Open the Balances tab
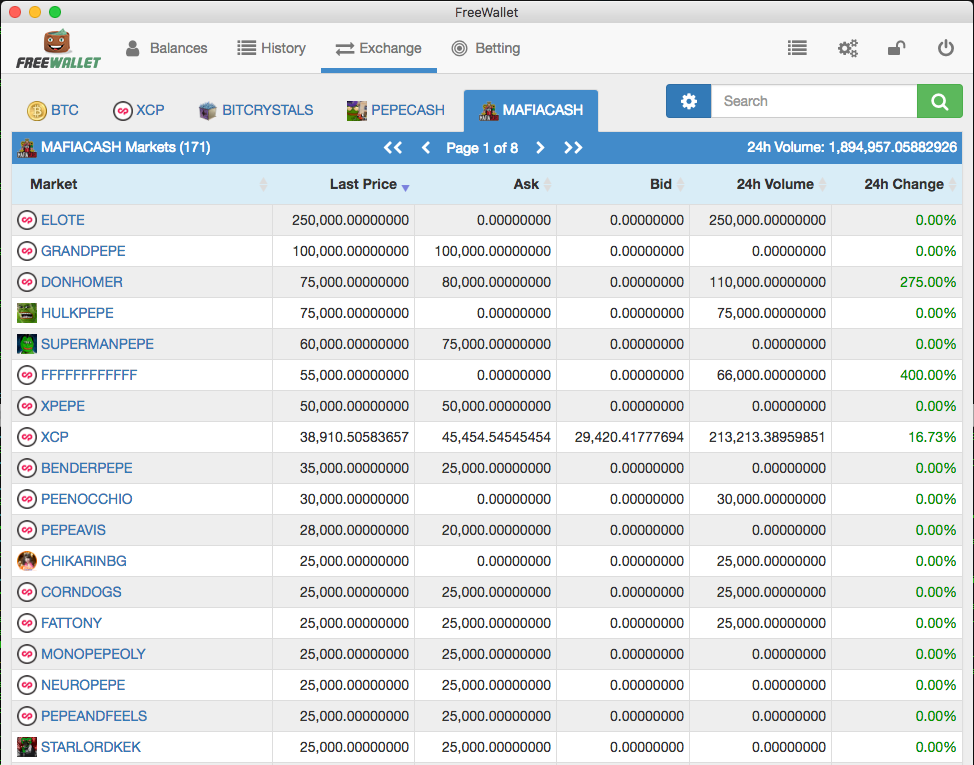This screenshot has width=974, height=765. (x=166, y=48)
